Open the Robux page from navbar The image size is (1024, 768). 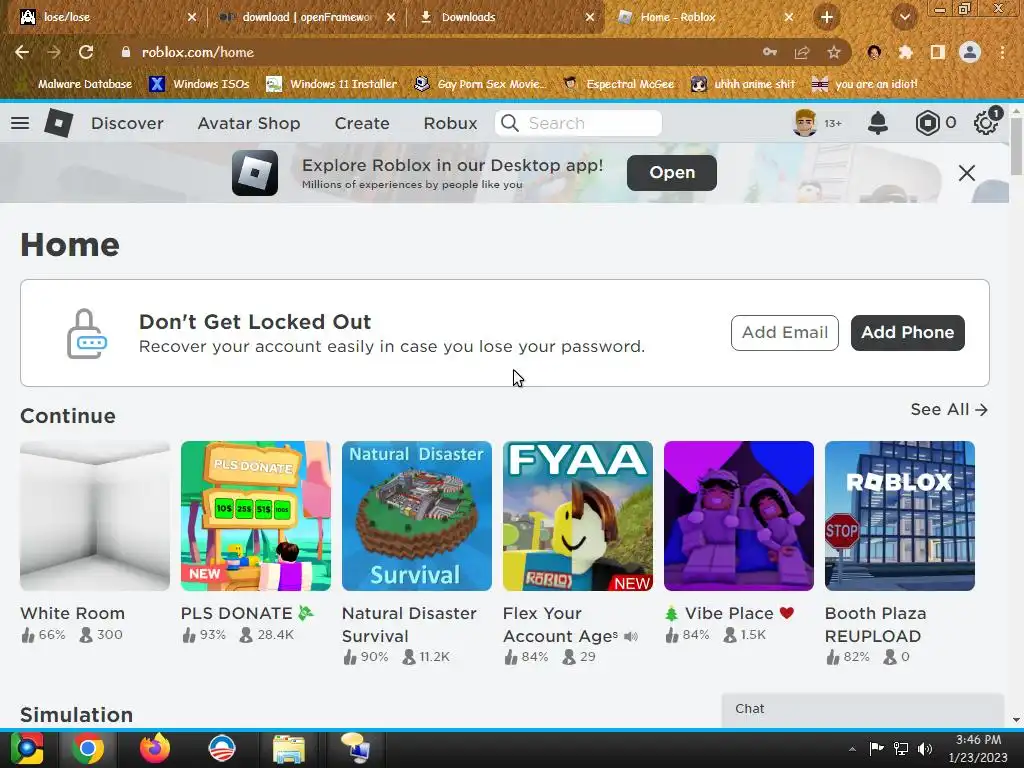[x=450, y=123]
